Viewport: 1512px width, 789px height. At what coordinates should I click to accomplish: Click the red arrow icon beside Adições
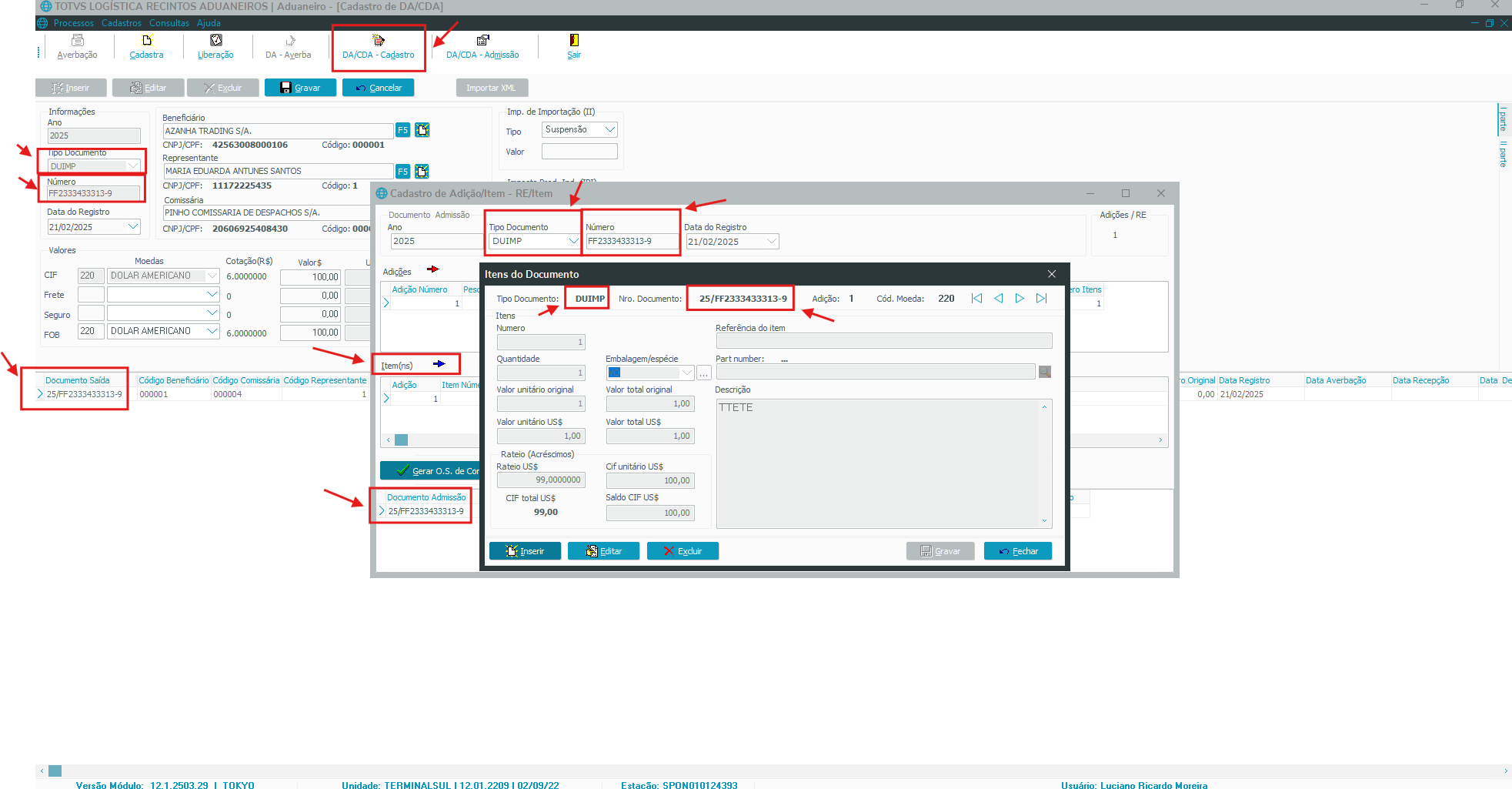click(x=433, y=269)
